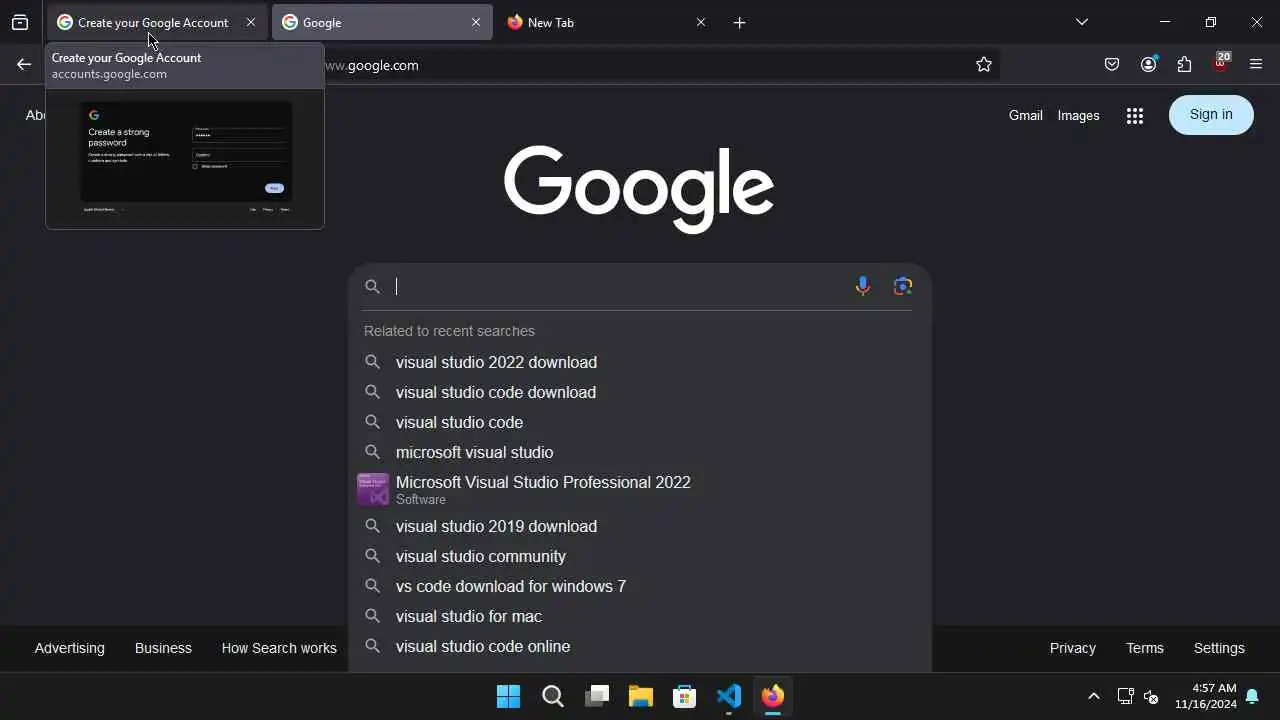This screenshot has width=1280, height=720.
Task: Search by image with Google Lens icon
Action: pyautogui.click(x=903, y=287)
